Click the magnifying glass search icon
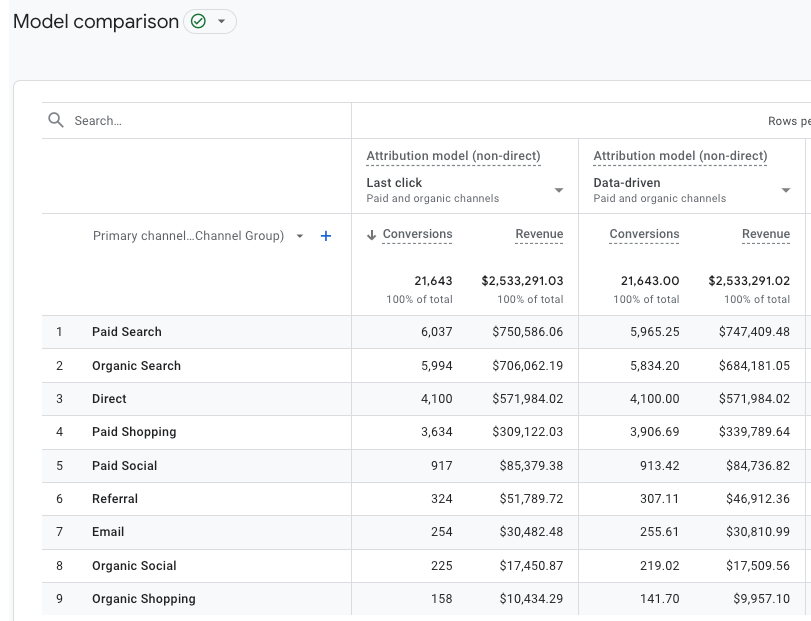The width and height of the screenshot is (811, 621). (x=56, y=120)
